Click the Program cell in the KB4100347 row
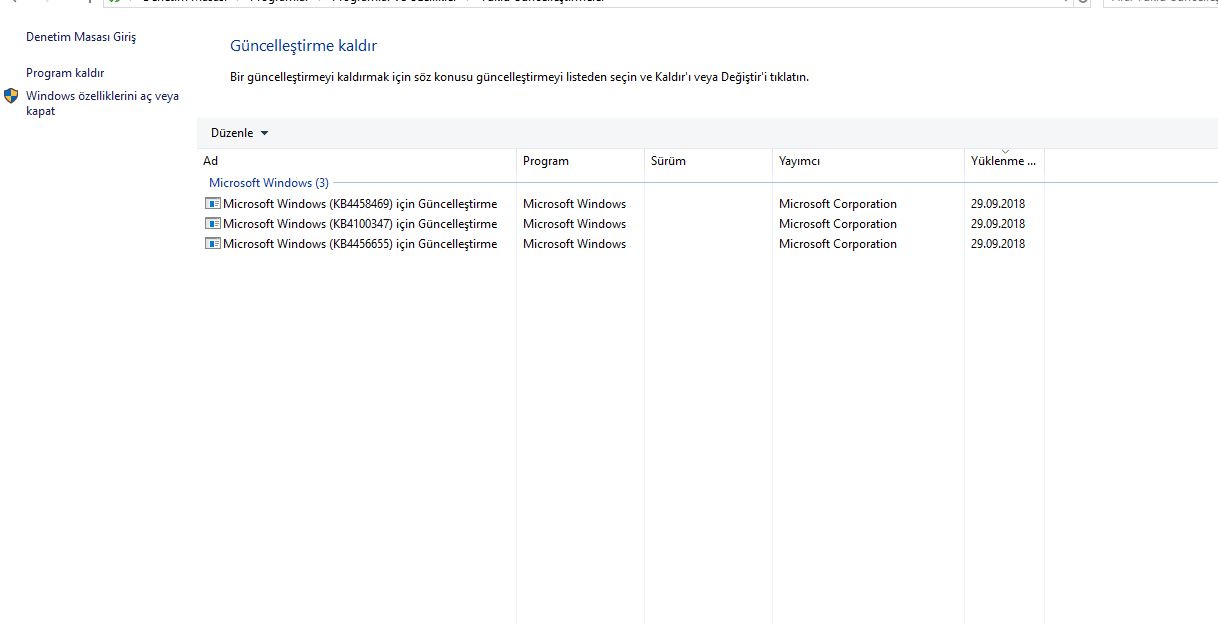The width and height of the screenshot is (1218, 624). click(x=574, y=223)
